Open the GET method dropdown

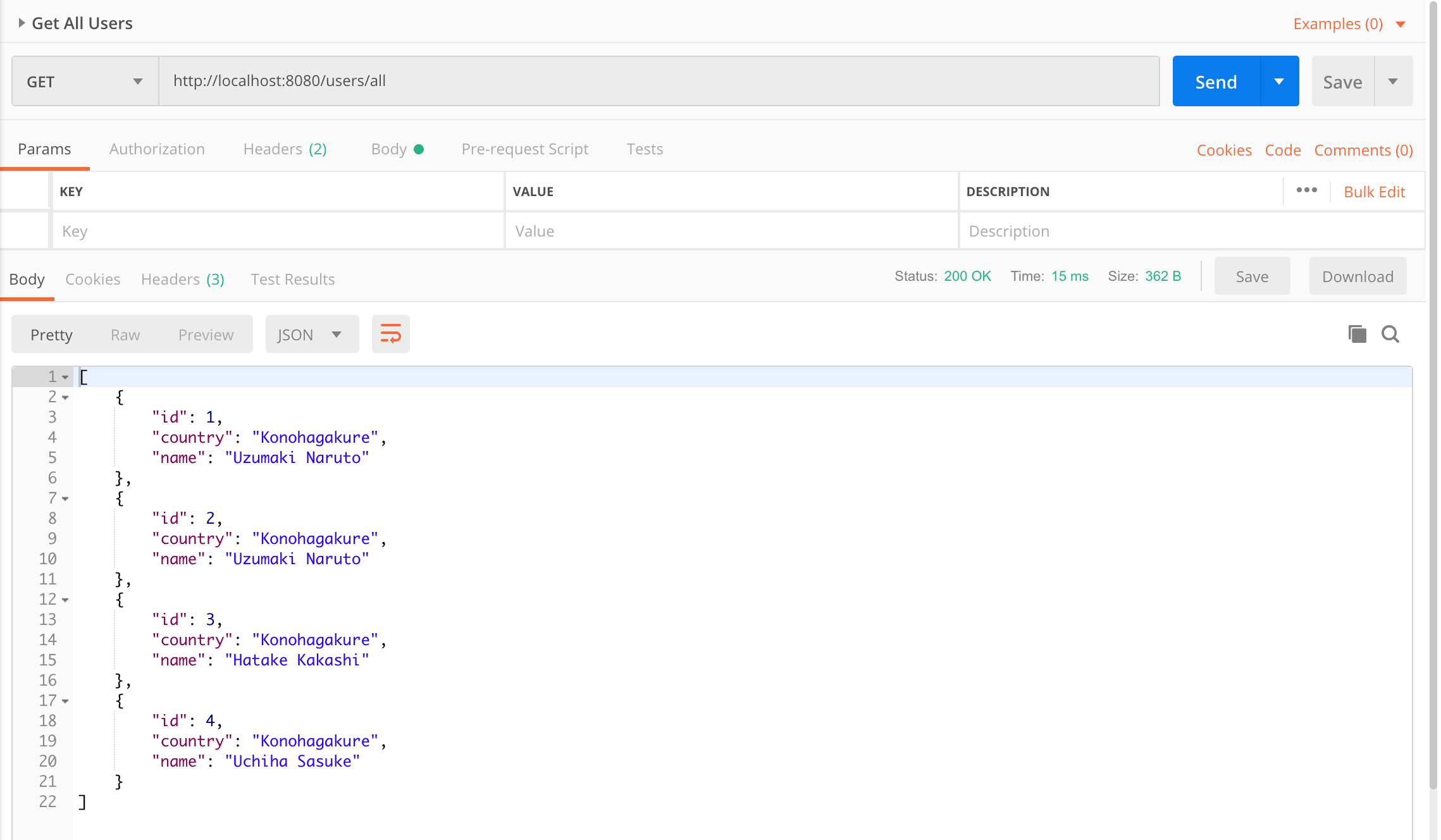85,82
